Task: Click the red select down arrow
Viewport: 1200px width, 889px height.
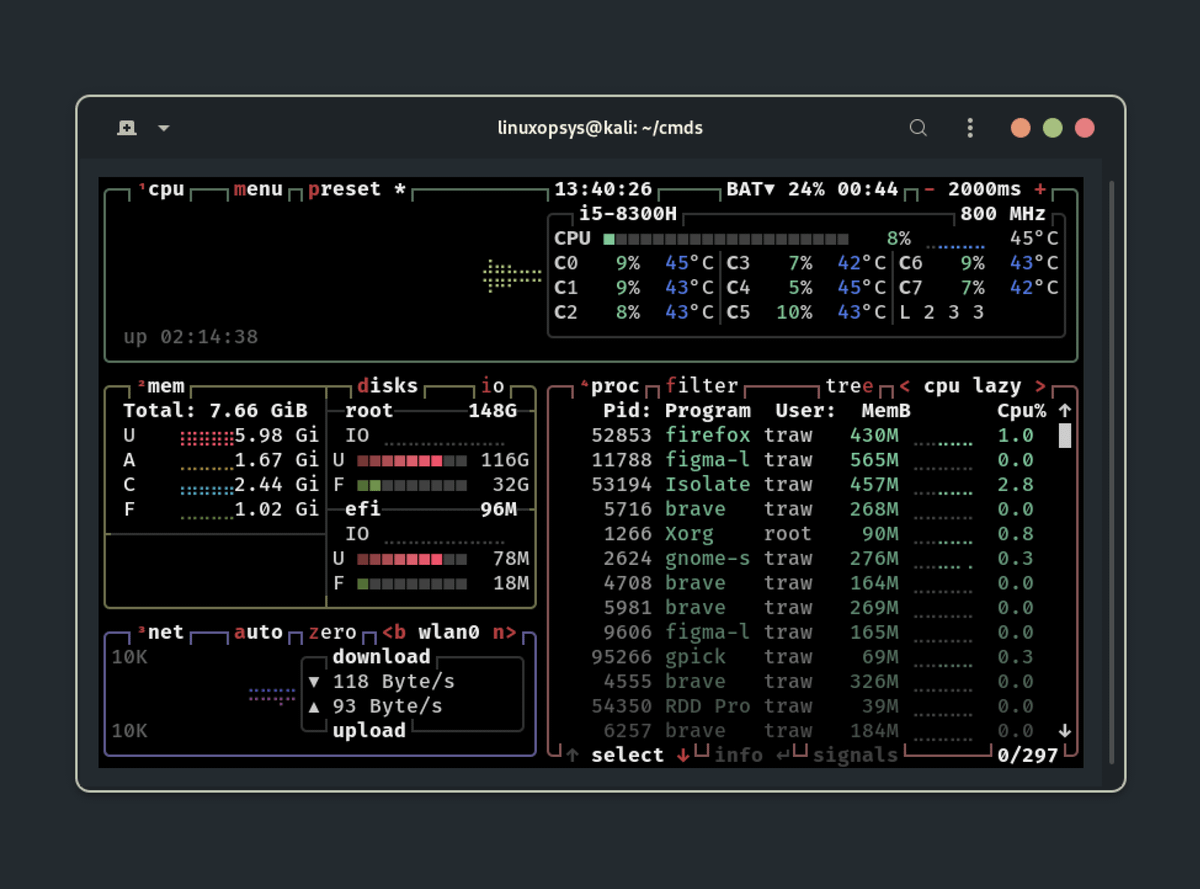Action: 683,755
